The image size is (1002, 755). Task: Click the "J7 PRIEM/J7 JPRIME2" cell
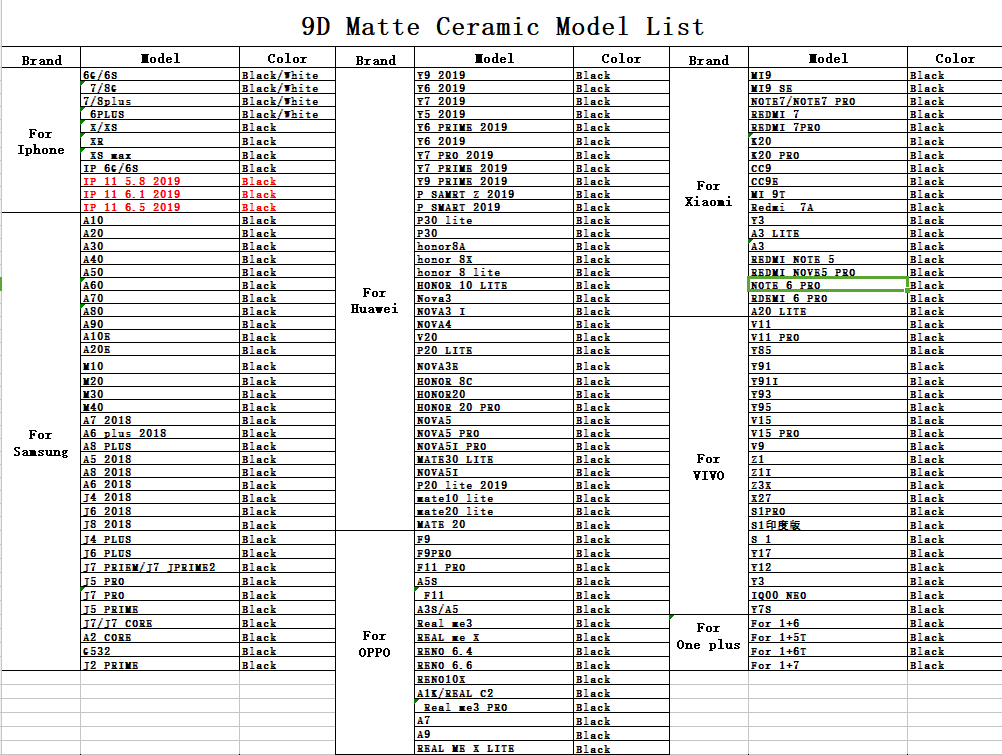[x=149, y=567]
